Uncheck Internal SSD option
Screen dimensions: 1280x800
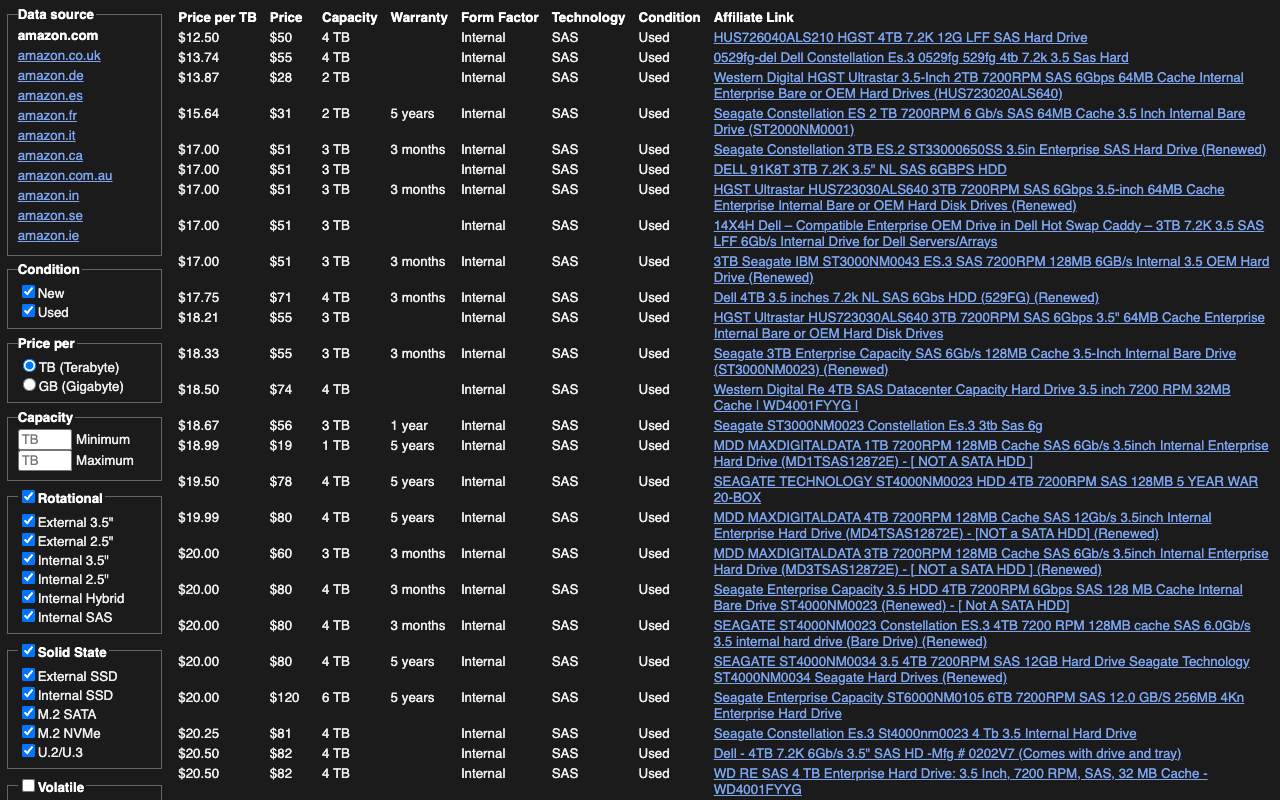(29, 694)
